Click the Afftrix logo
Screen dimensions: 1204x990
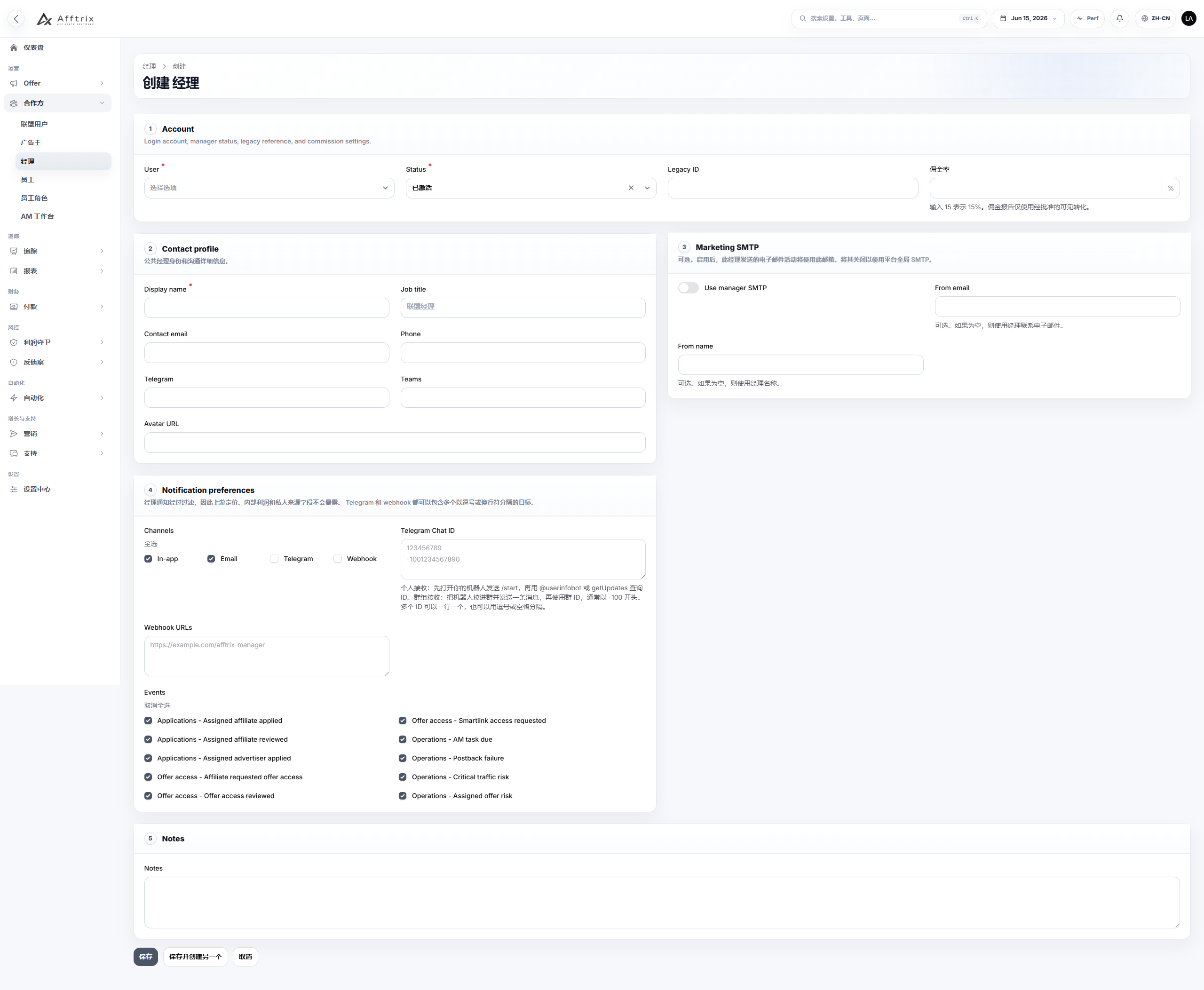(65, 19)
